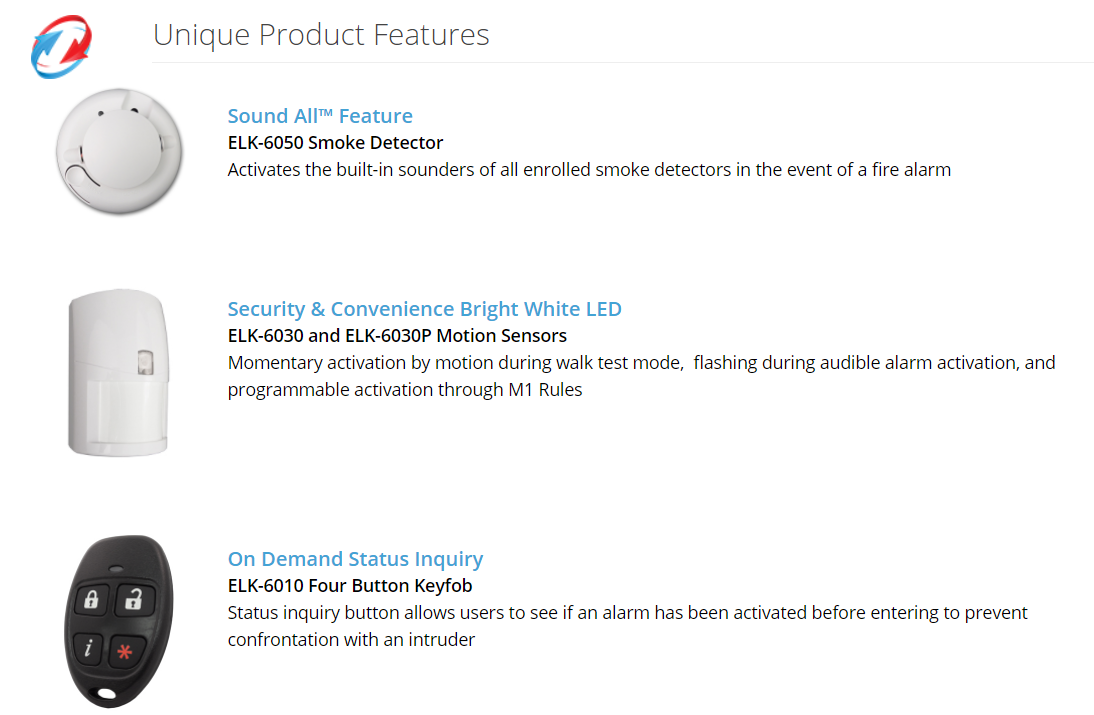This screenshot has height=715, width=1094.
Task: Click the smoke detector product image
Action: [119, 151]
